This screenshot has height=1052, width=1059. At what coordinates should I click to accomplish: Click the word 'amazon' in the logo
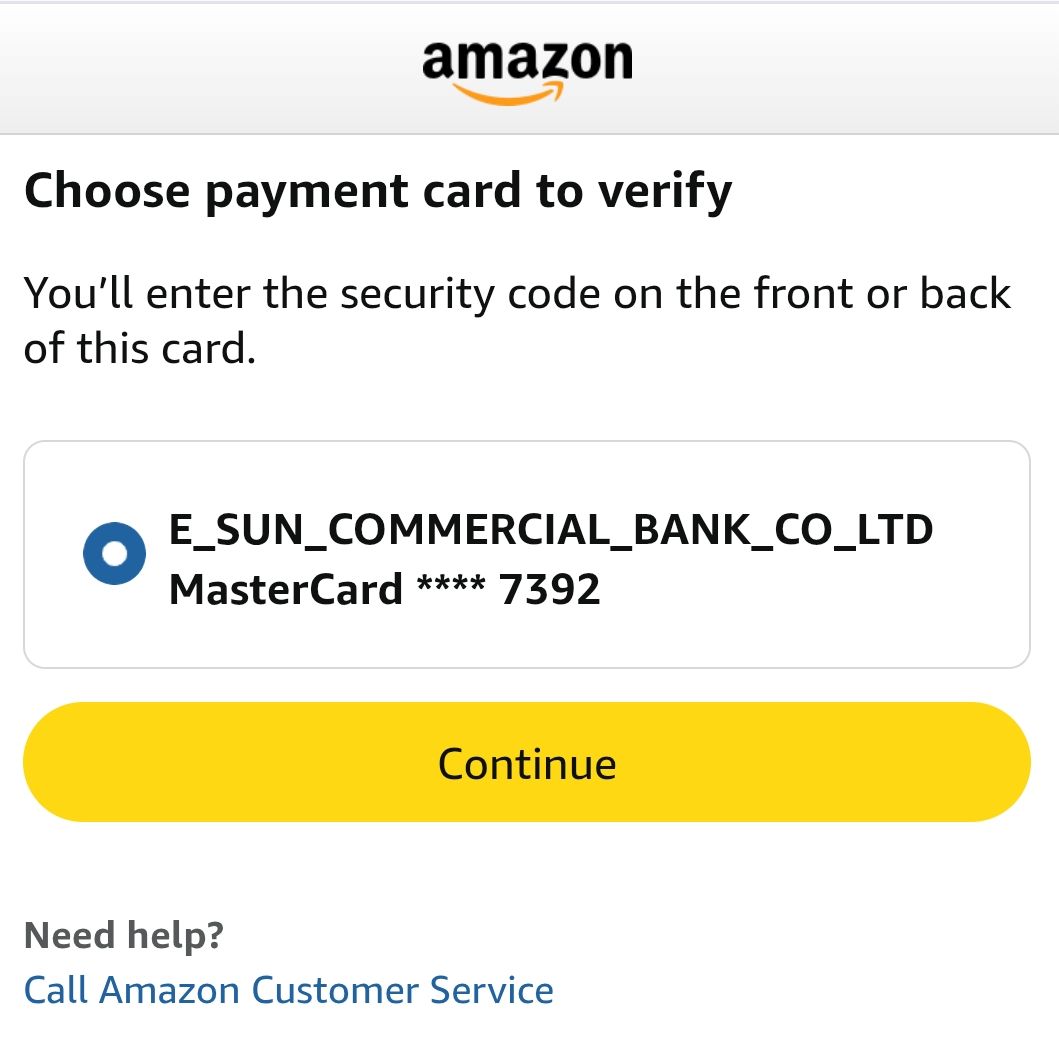pos(527,60)
